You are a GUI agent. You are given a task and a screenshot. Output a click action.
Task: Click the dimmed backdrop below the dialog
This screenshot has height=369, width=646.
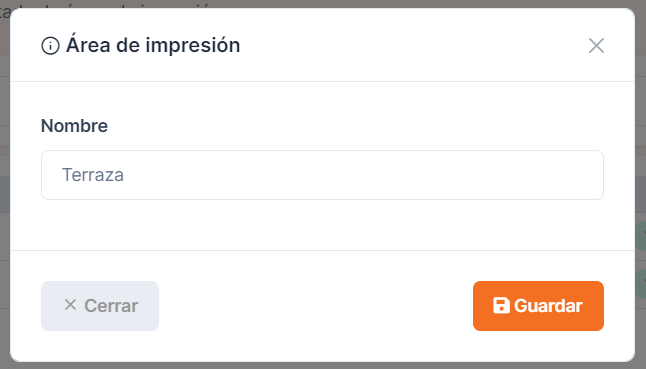pos(323,366)
